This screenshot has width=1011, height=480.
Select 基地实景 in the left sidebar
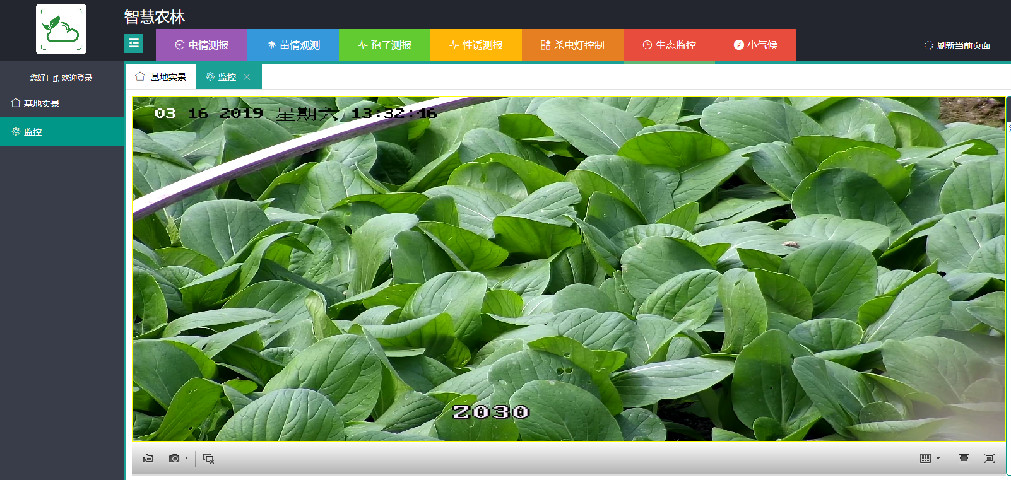[62, 103]
